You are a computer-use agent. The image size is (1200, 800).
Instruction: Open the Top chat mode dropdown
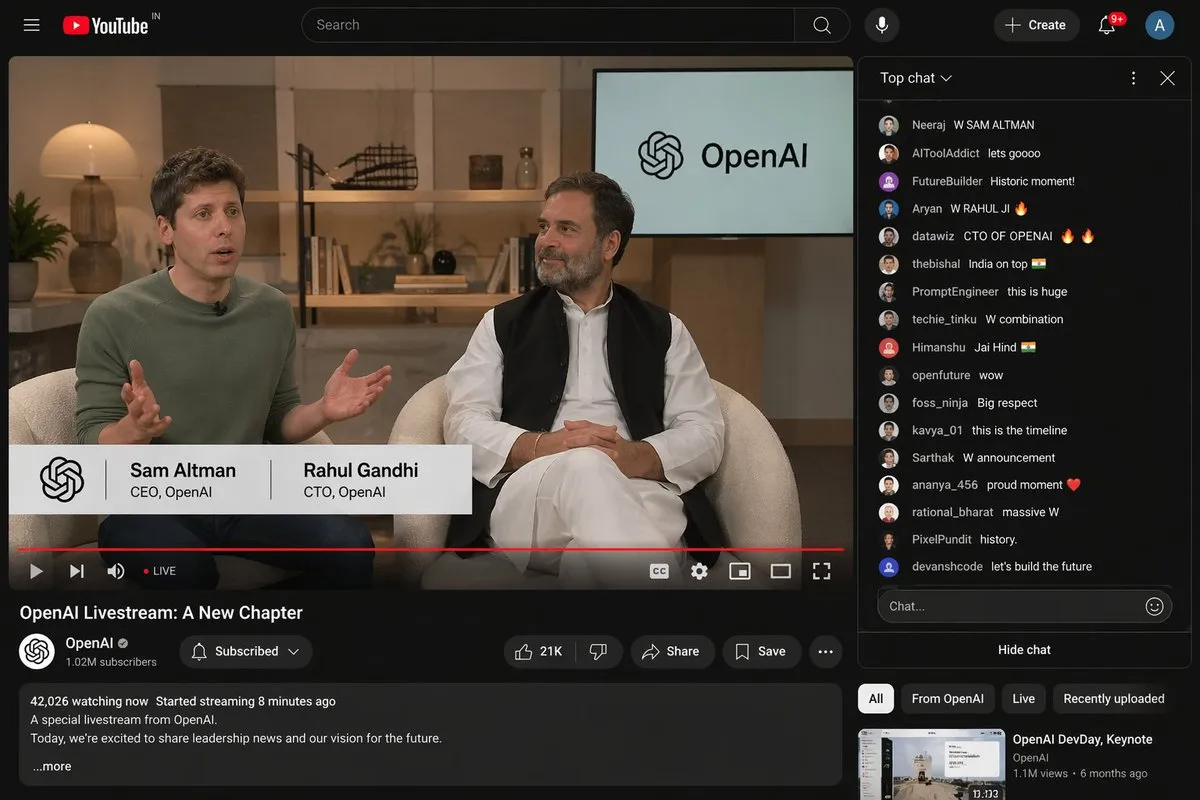pyautogui.click(x=913, y=77)
